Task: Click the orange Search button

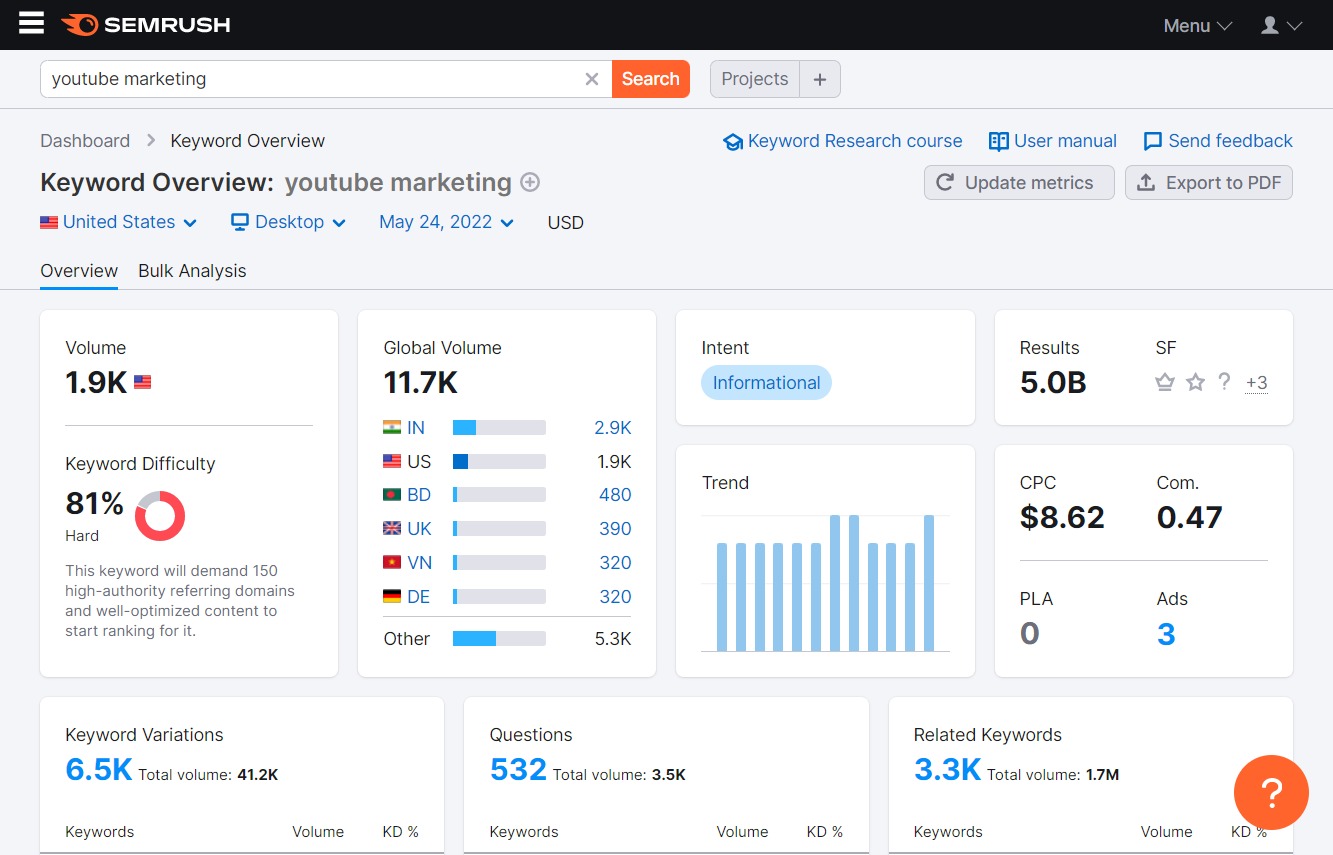Action: 651,79
